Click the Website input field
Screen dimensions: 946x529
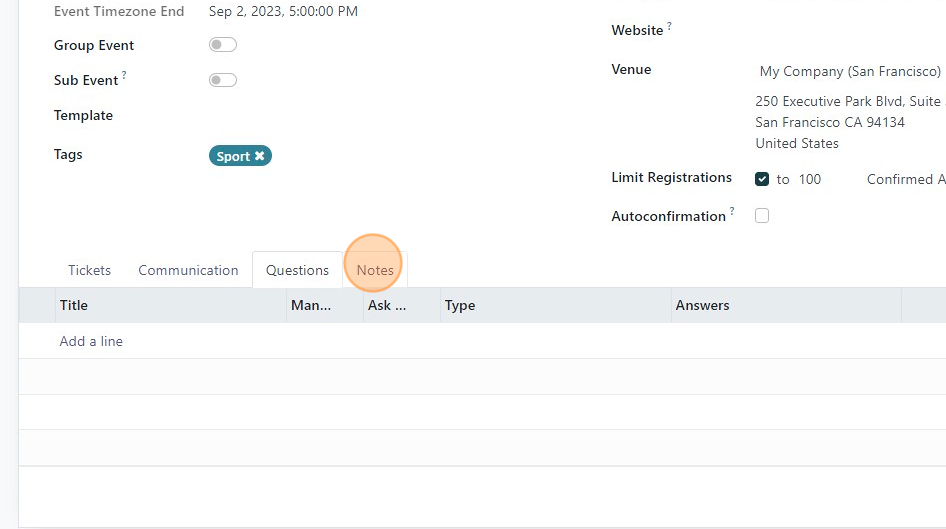(x=850, y=30)
